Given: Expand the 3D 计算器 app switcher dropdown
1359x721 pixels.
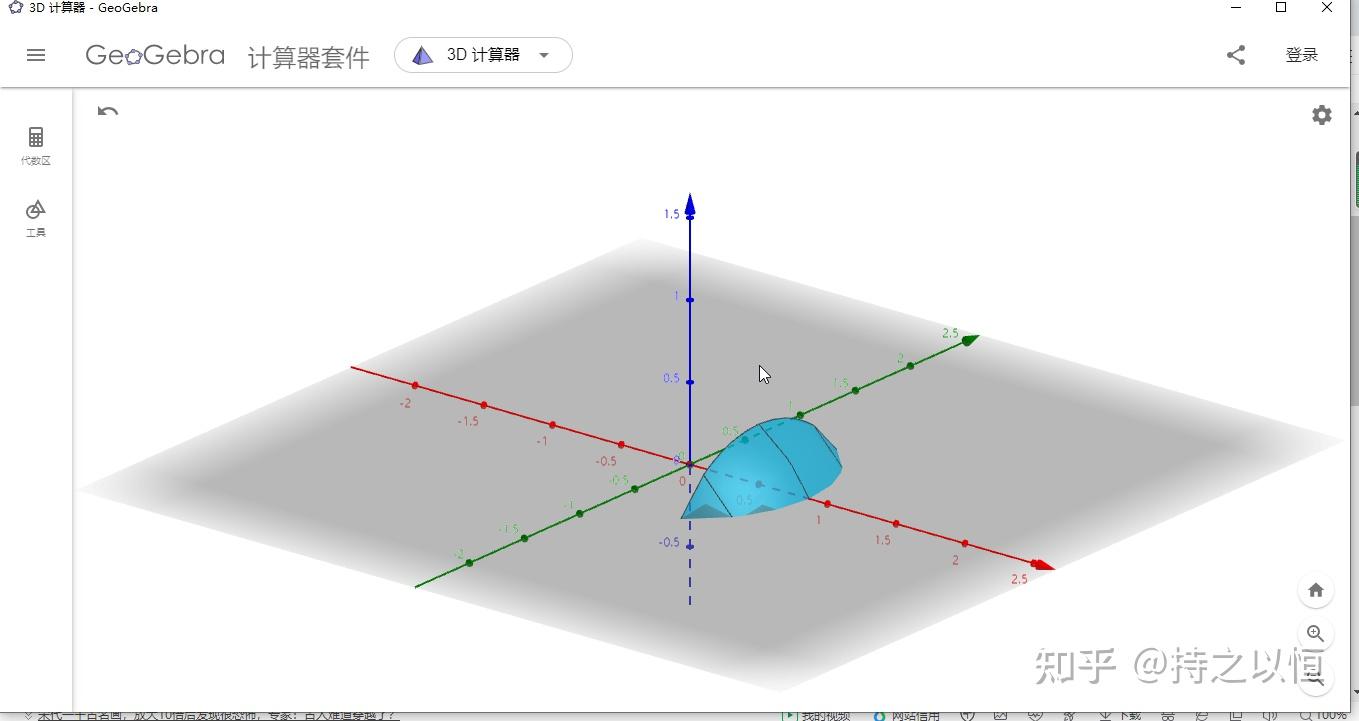Looking at the screenshot, I should coord(483,55).
